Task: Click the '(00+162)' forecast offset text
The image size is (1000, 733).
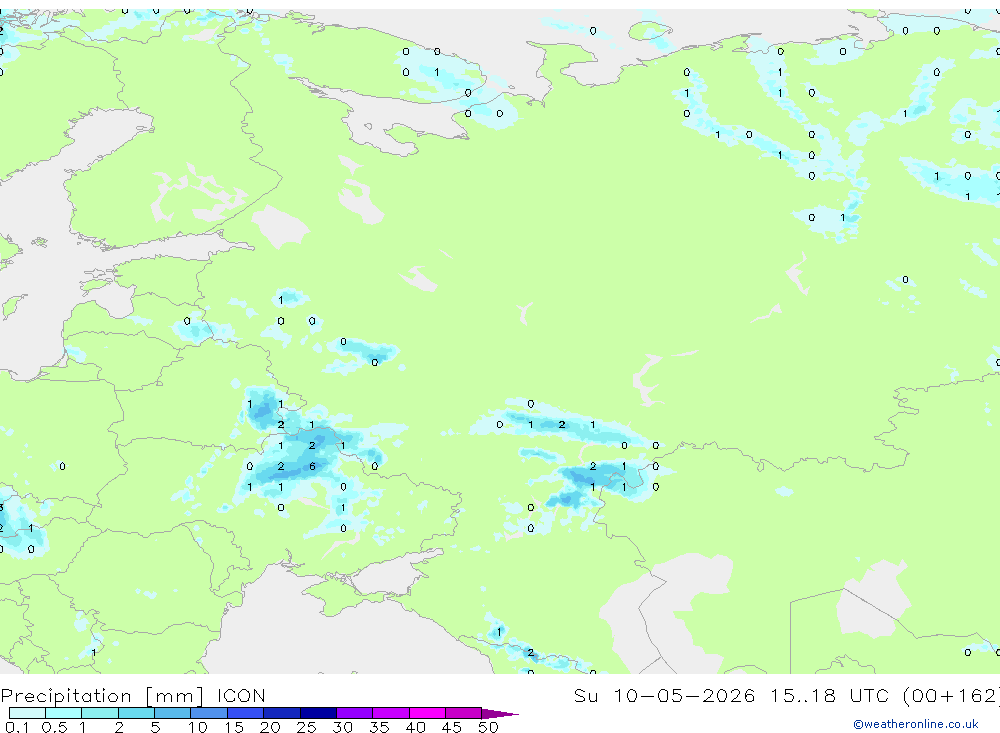Action: (x=952, y=695)
